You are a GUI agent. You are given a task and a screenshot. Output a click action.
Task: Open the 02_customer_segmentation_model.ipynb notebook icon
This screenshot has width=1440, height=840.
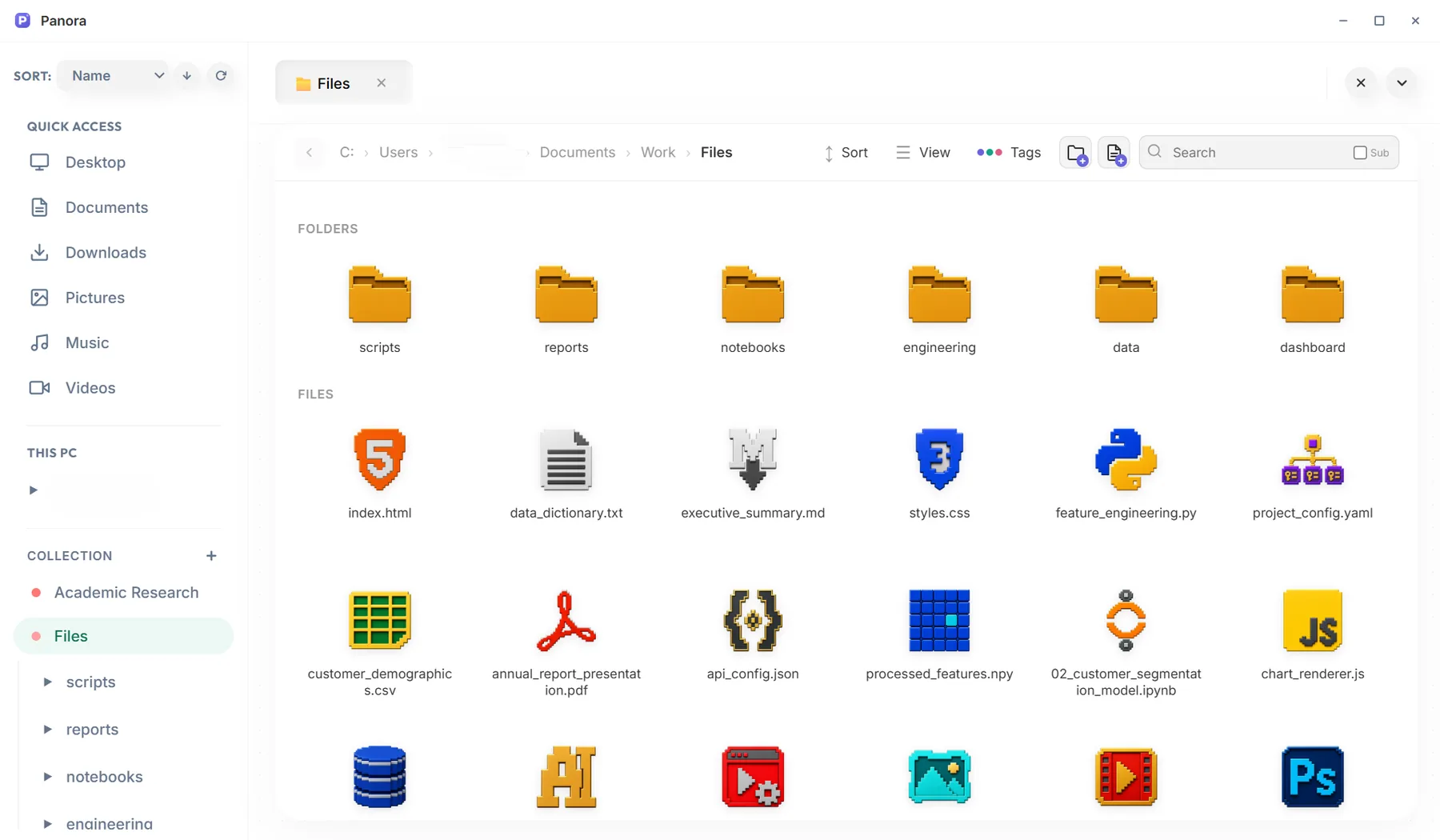[1126, 620]
